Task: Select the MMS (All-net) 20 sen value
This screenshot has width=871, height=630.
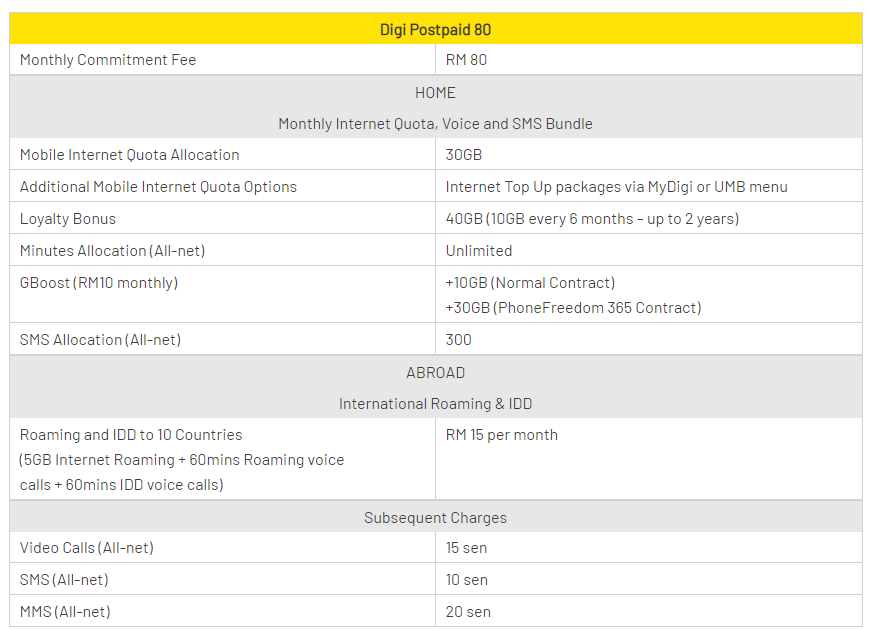Action: point(468,612)
